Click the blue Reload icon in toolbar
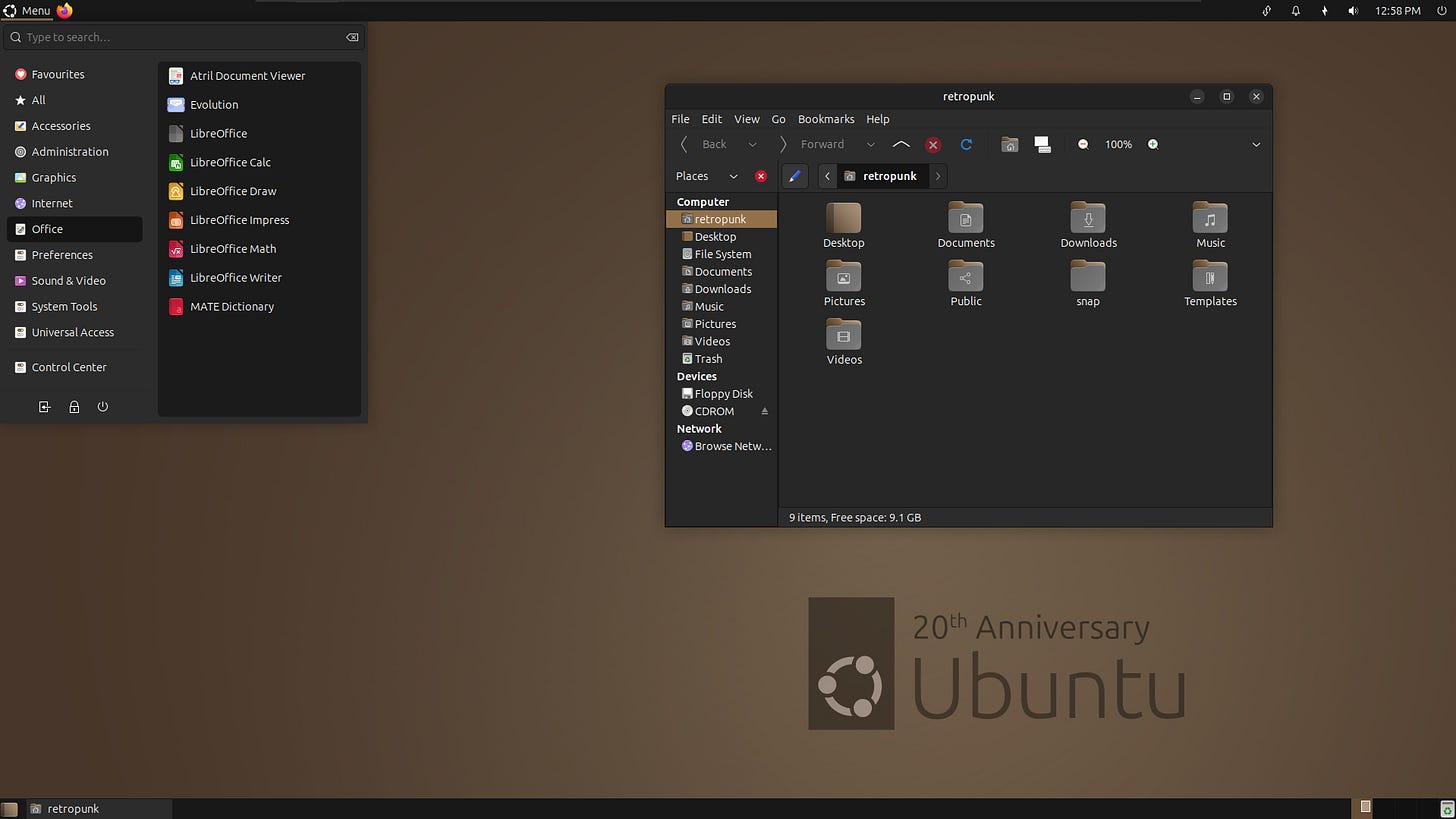 point(966,145)
